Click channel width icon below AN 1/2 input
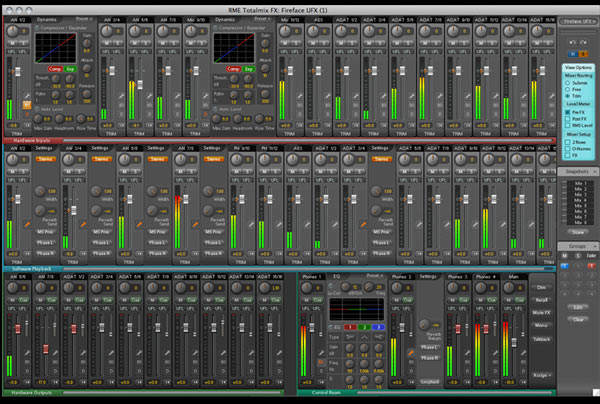 click(x=27, y=125)
